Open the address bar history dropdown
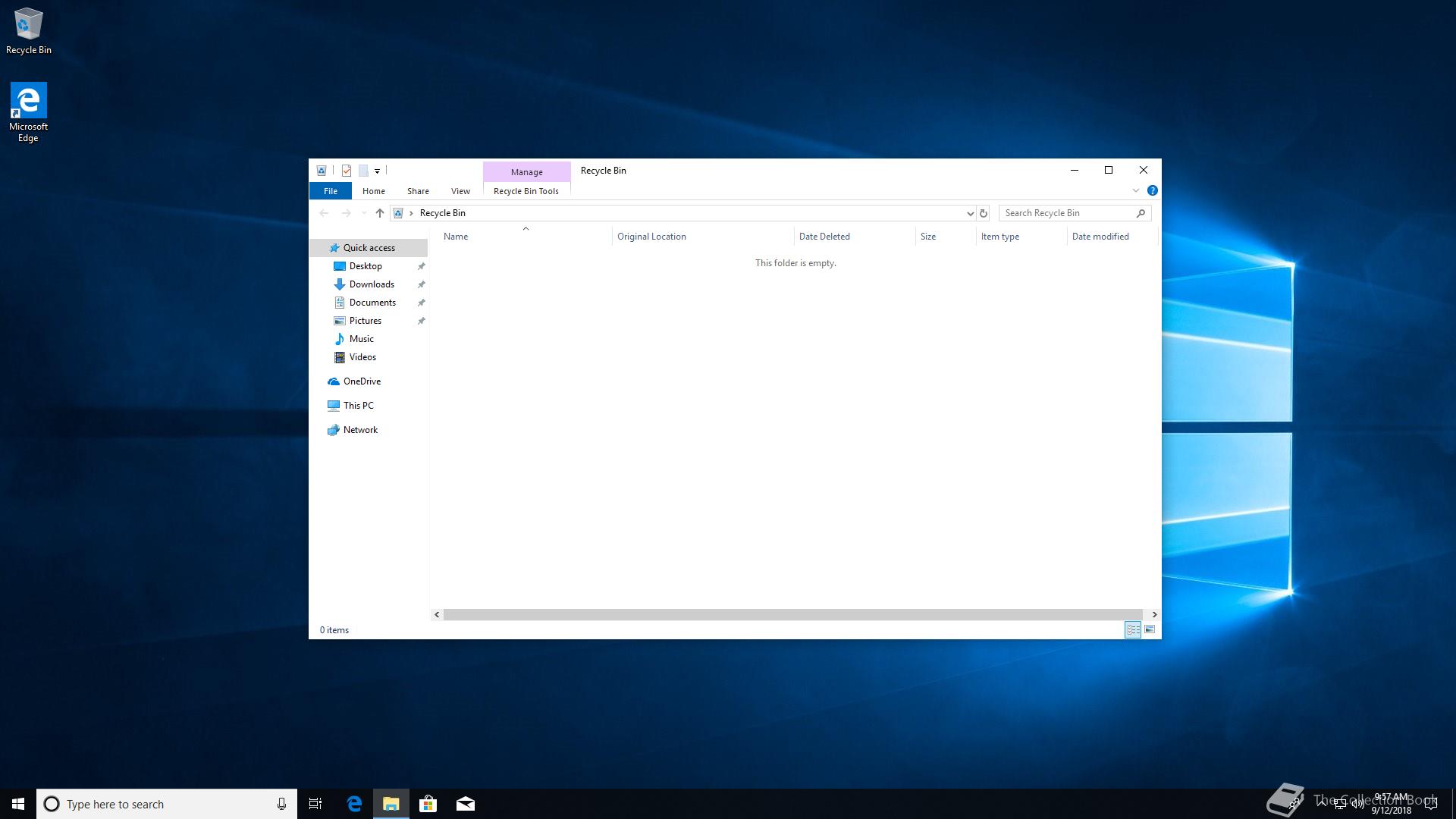This screenshot has height=819, width=1456. [970, 213]
